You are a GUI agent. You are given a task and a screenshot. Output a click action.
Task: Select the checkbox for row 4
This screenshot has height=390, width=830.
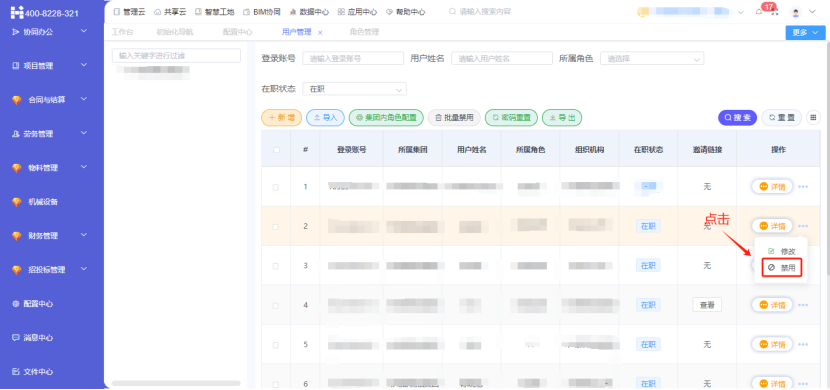click(275, 305)
